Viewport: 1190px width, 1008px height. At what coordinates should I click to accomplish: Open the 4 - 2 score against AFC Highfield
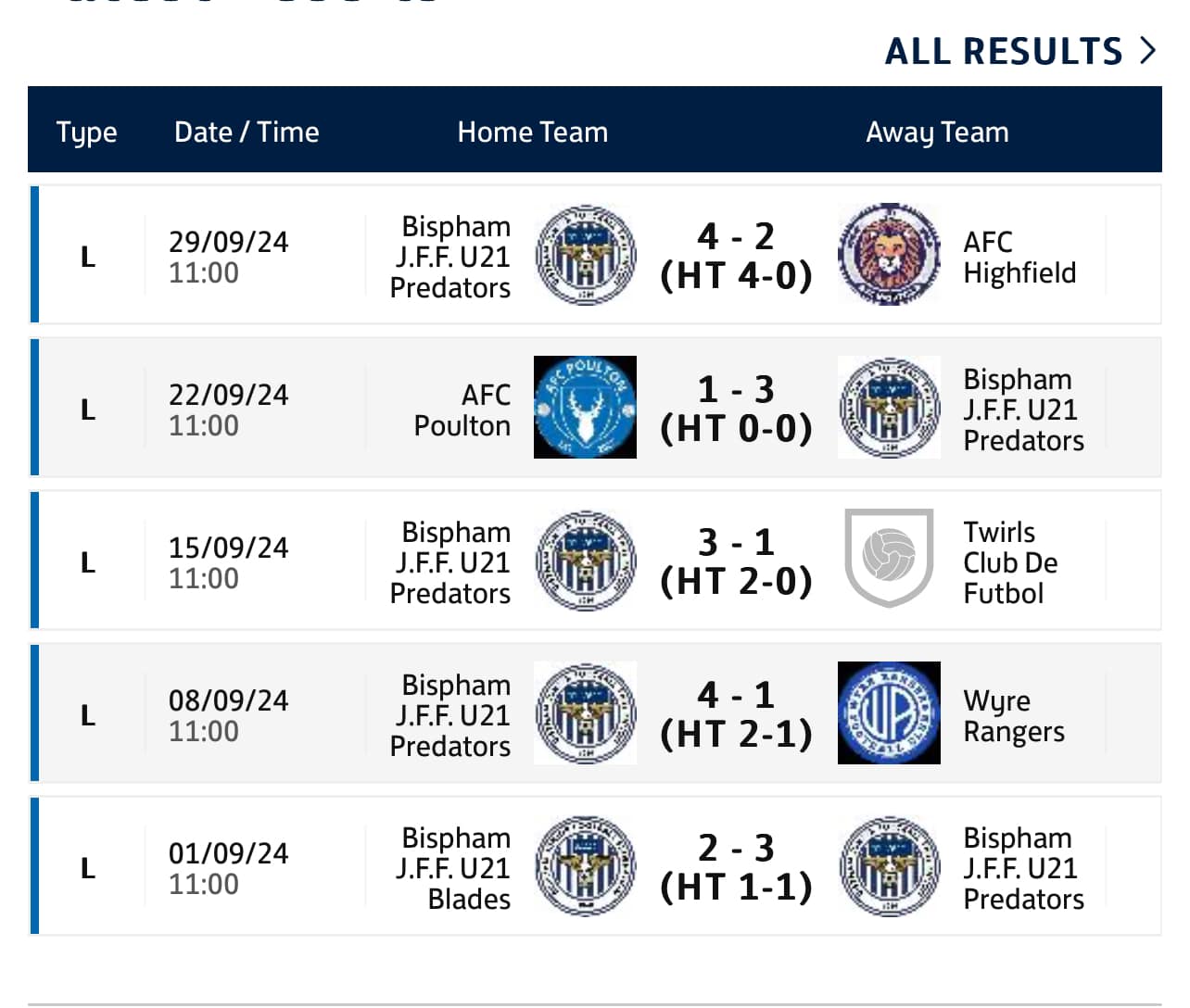pos(736,237)
